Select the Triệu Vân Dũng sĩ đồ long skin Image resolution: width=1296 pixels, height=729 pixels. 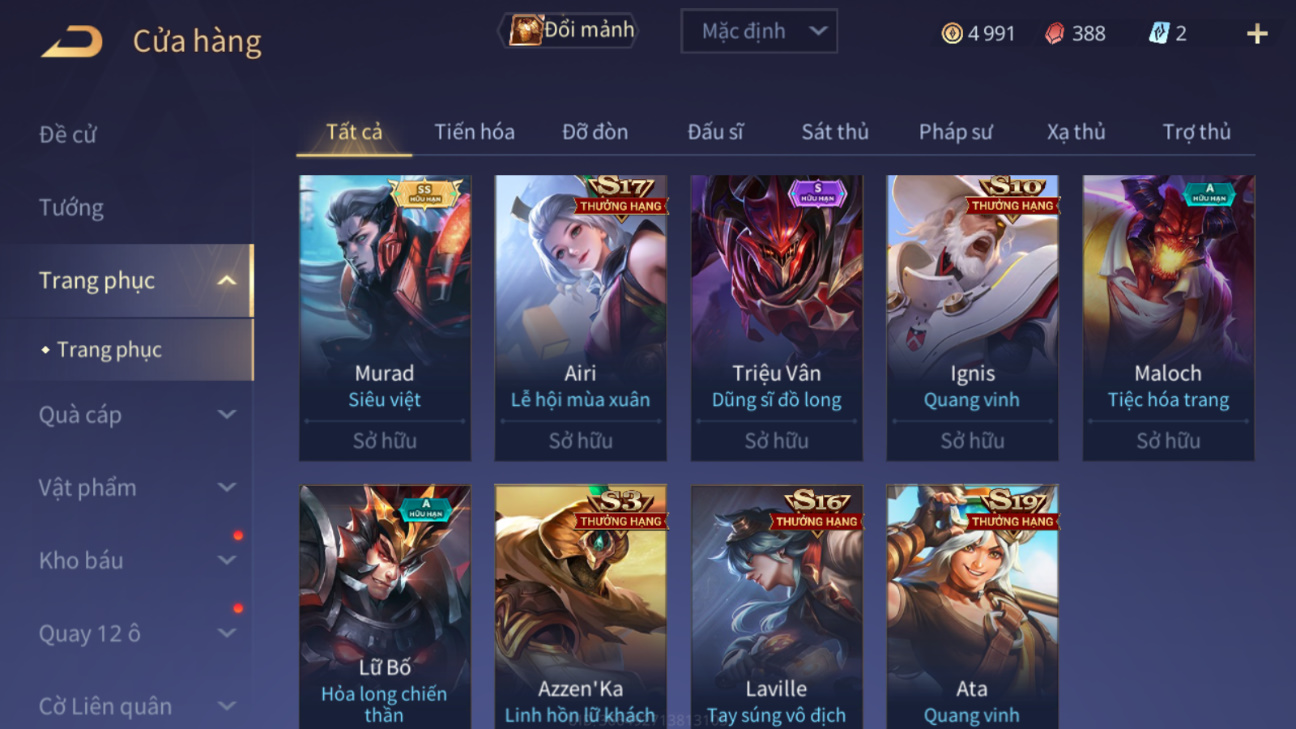pyautogui.click(x=776, y=318)
